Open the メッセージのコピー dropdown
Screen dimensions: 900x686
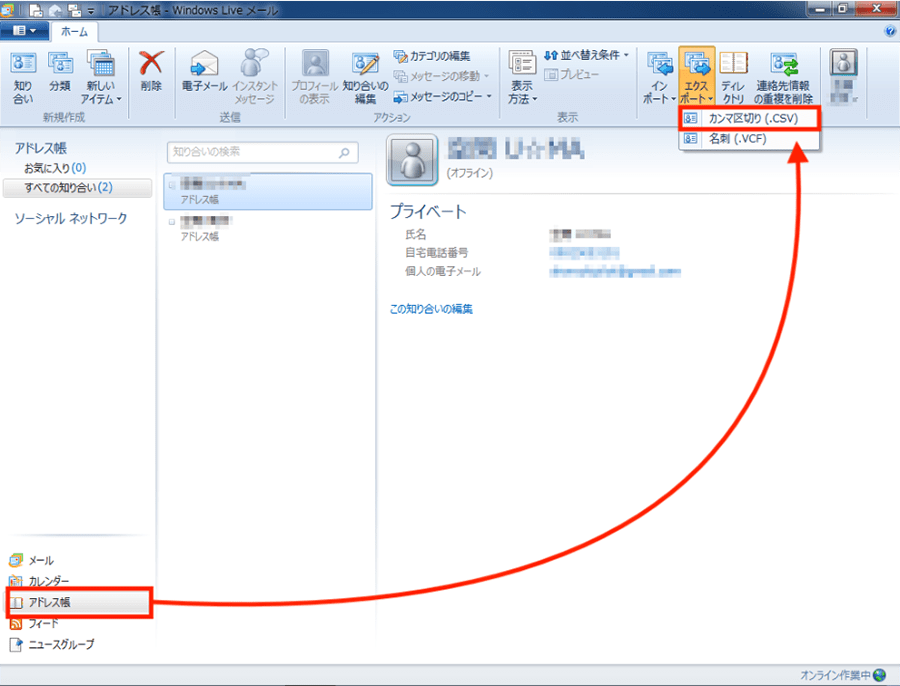[x=443, y=96]
